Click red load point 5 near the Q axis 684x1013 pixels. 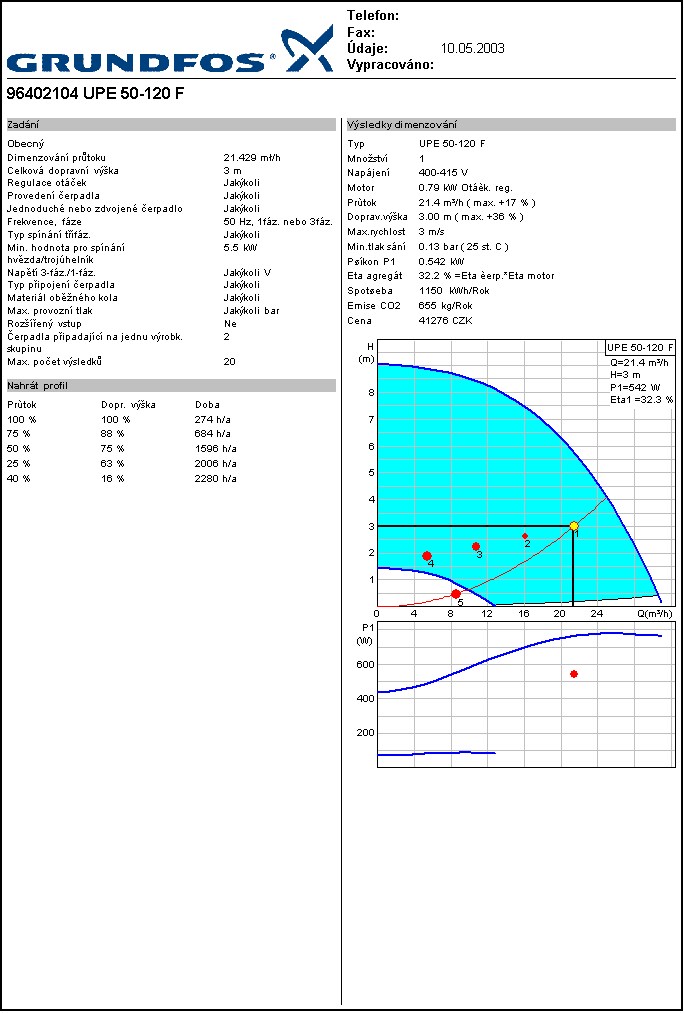tap(456, 594)
